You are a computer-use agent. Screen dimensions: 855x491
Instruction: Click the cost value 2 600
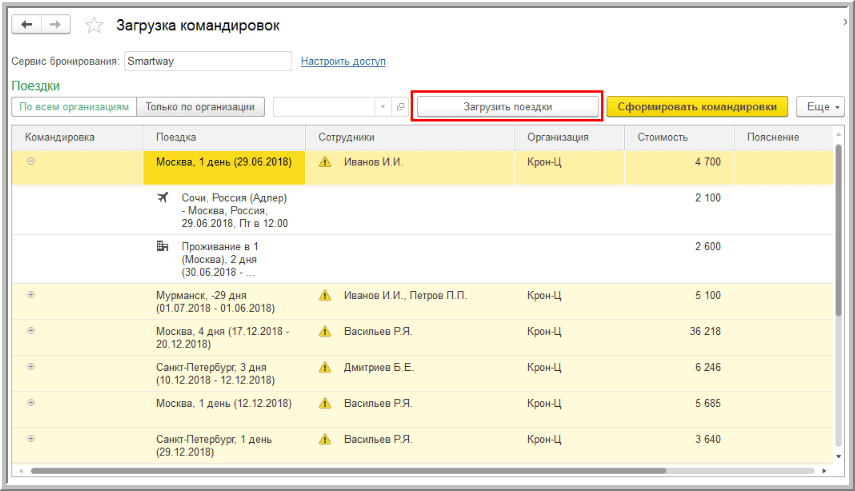pyautogui.click(x=708, y=247)
